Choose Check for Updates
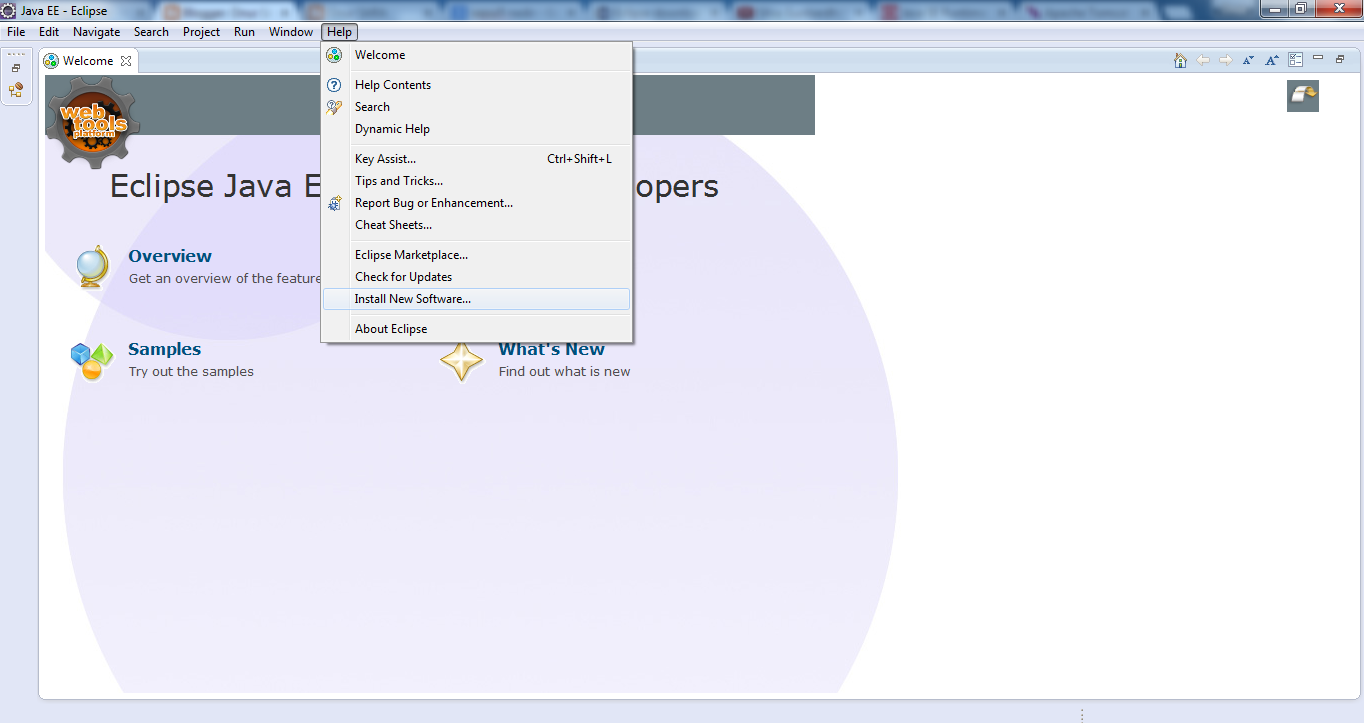 (477, 277)
